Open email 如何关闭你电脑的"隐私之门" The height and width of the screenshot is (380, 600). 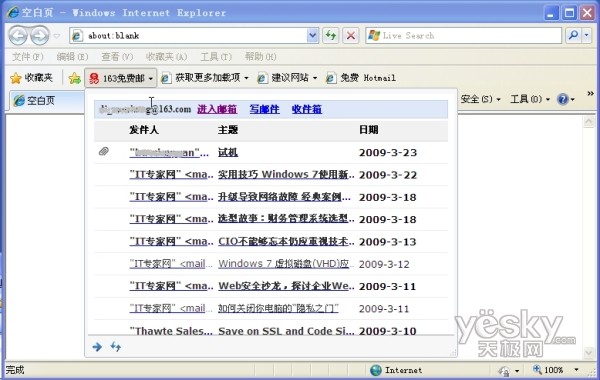(x=278, y=308)
